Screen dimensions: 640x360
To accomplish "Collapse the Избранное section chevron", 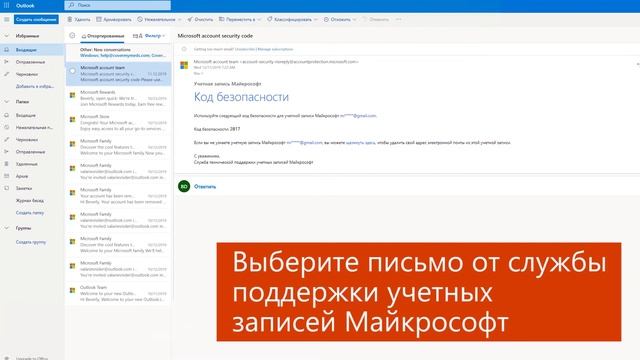I will pyautogui.click(x=7, y=36).
